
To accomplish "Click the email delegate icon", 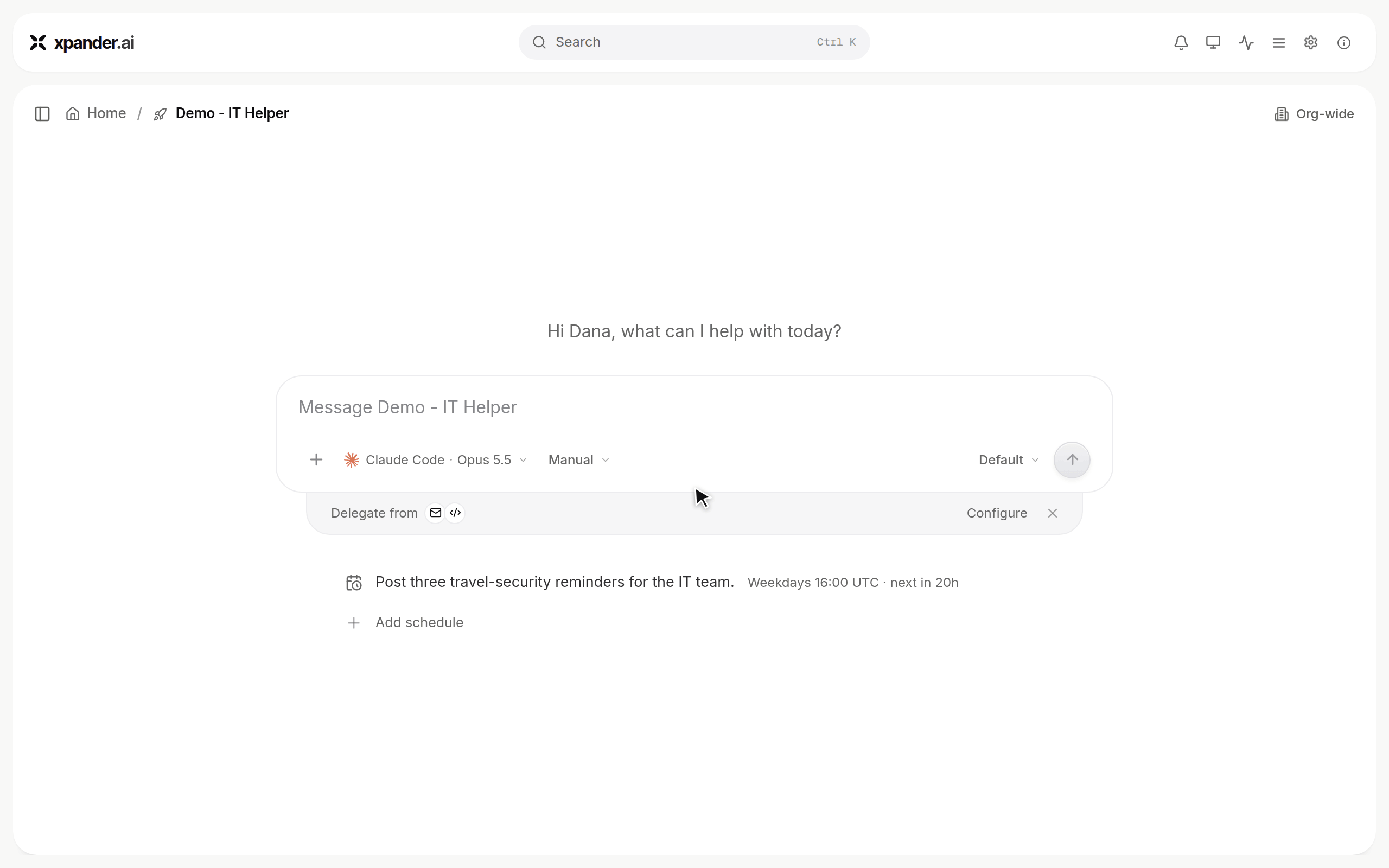I will pyautogui.click(x=436, y=513).
